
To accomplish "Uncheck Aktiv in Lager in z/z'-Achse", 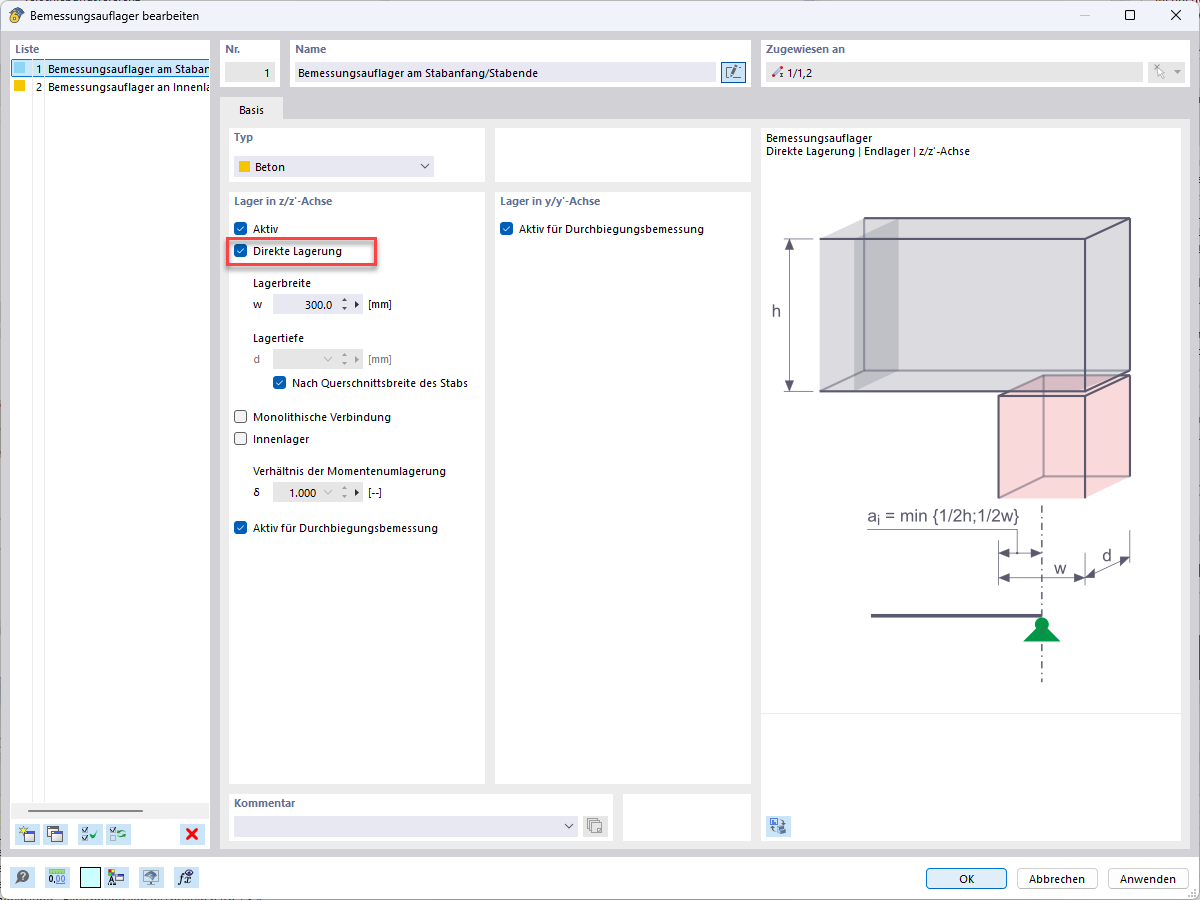I will tap(240, 229).
